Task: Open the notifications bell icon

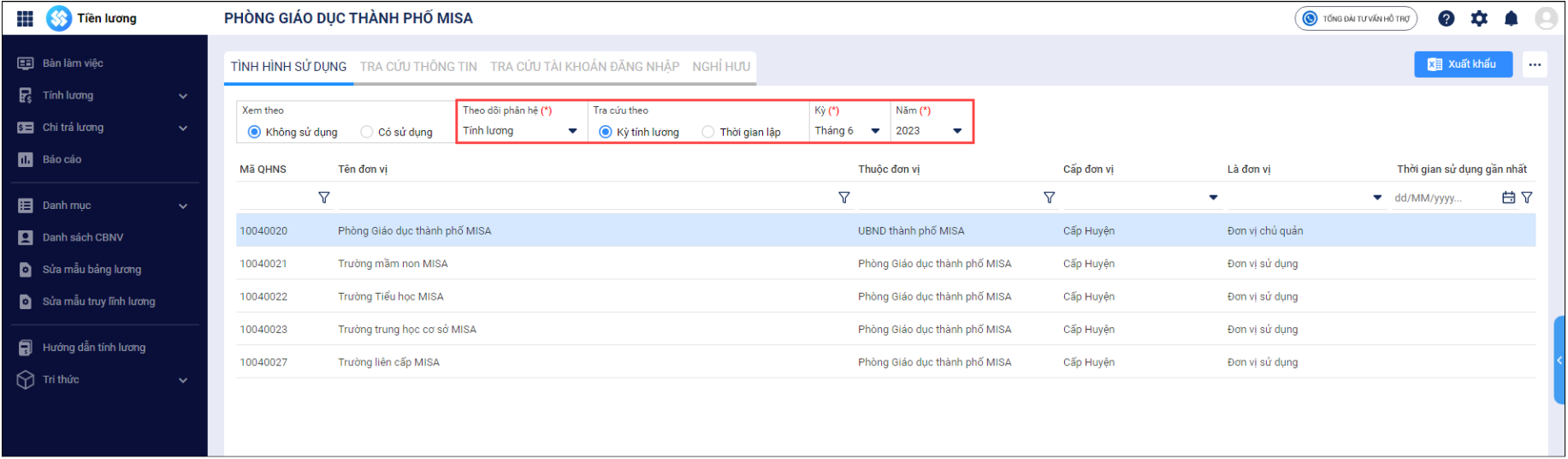Action: tap(1512, 18)
